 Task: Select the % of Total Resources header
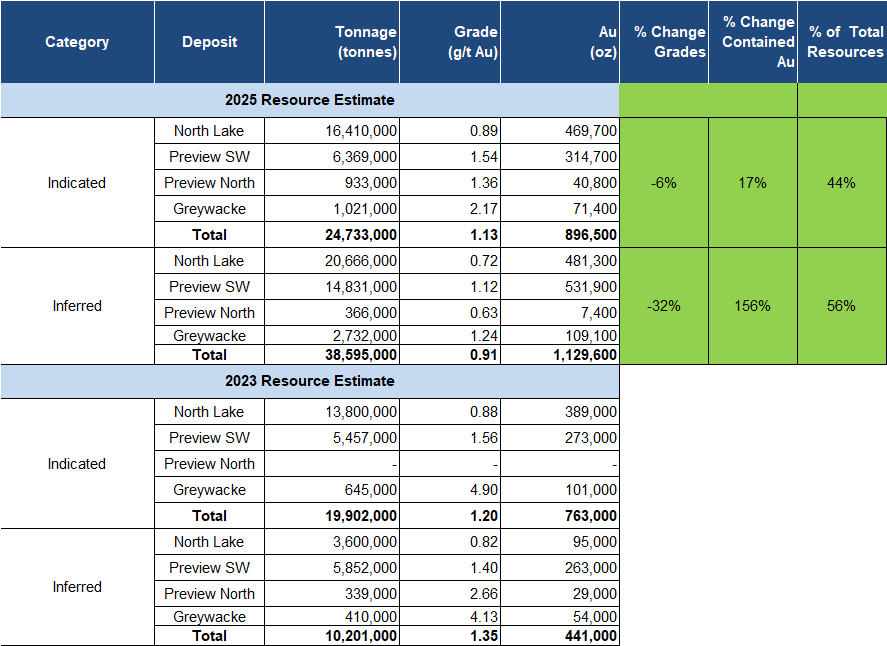coord(842,42)
